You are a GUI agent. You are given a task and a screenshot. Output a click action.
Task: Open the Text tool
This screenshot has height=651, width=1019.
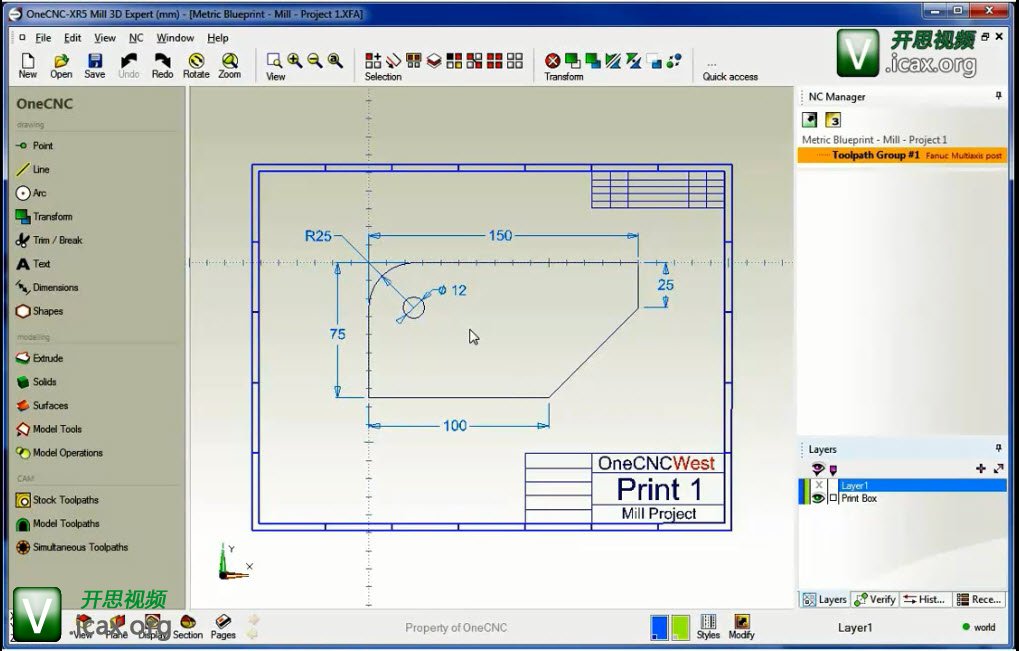pos(32,264)
